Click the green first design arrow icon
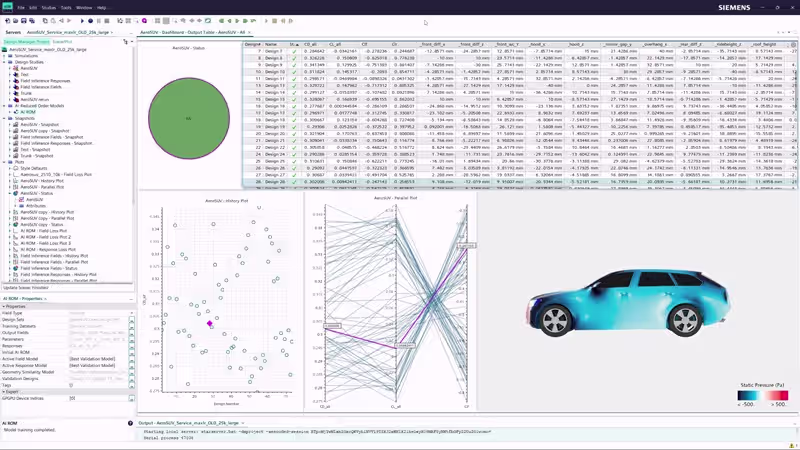This screenshot has height=450, width=800. (x=221, y=21)
